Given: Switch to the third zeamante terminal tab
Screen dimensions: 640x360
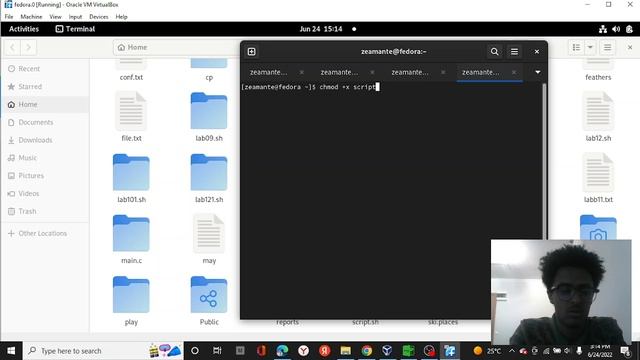Looking at the screenshot, I should (410, 72).
